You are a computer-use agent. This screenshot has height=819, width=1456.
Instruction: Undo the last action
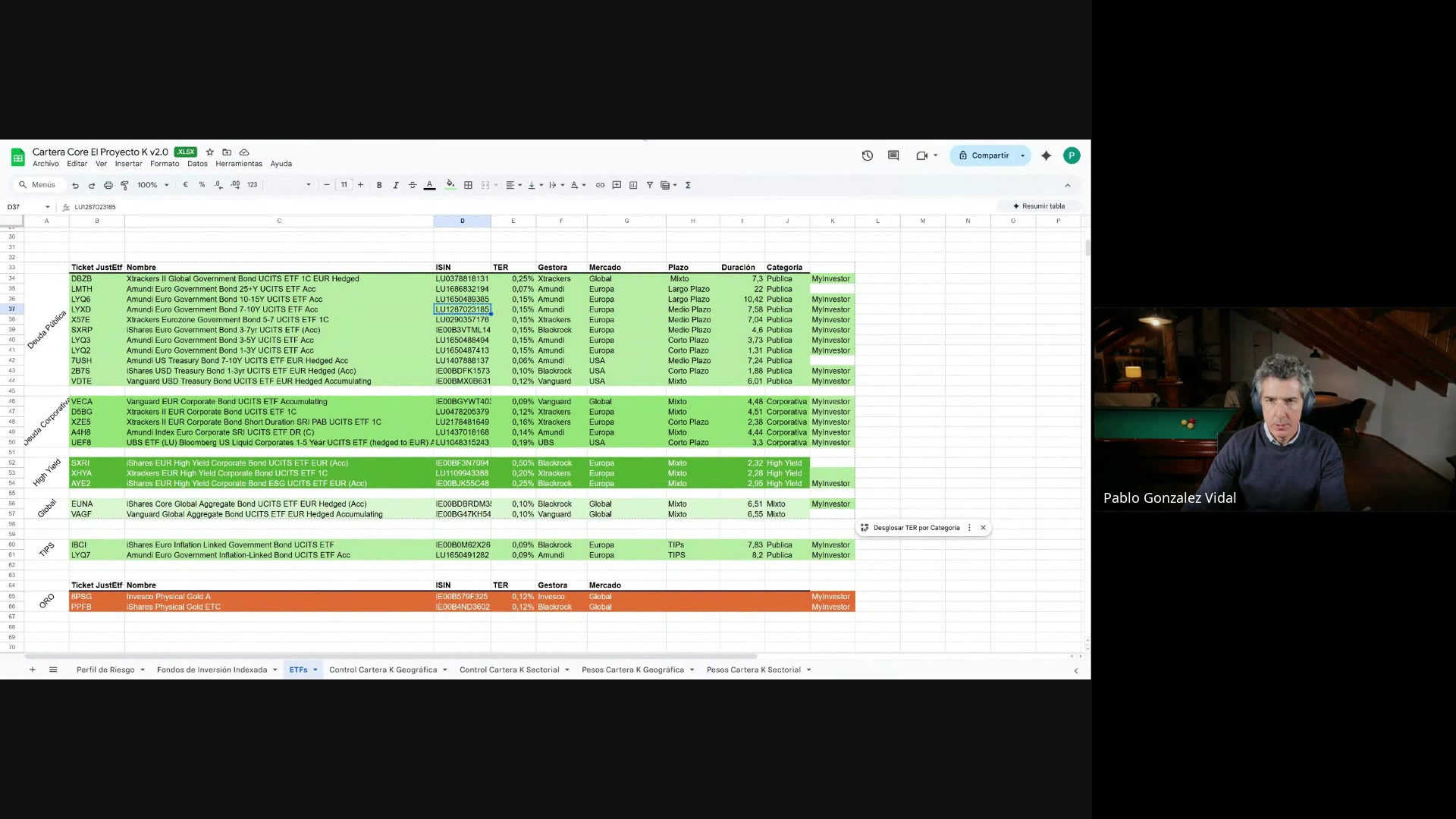point(75,185)
